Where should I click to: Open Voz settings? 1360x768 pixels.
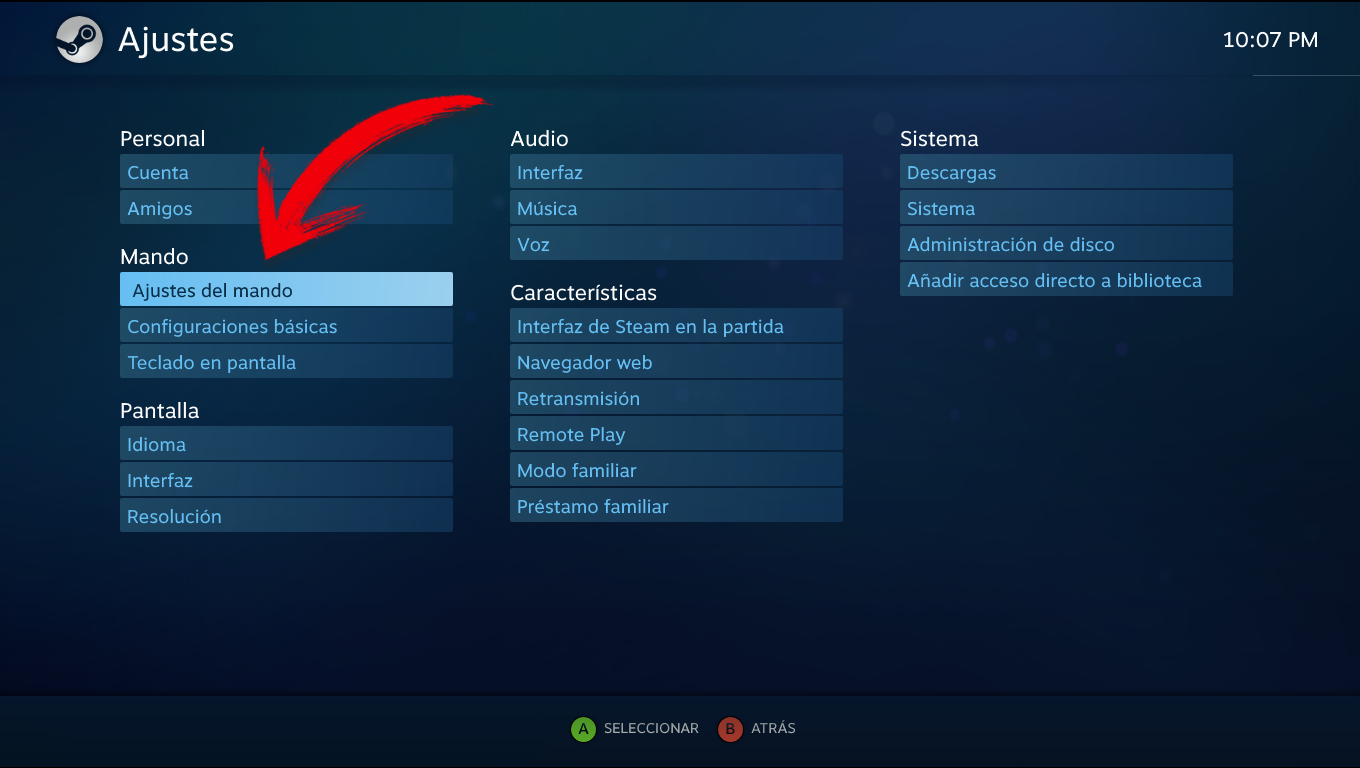tap(676, 243)
